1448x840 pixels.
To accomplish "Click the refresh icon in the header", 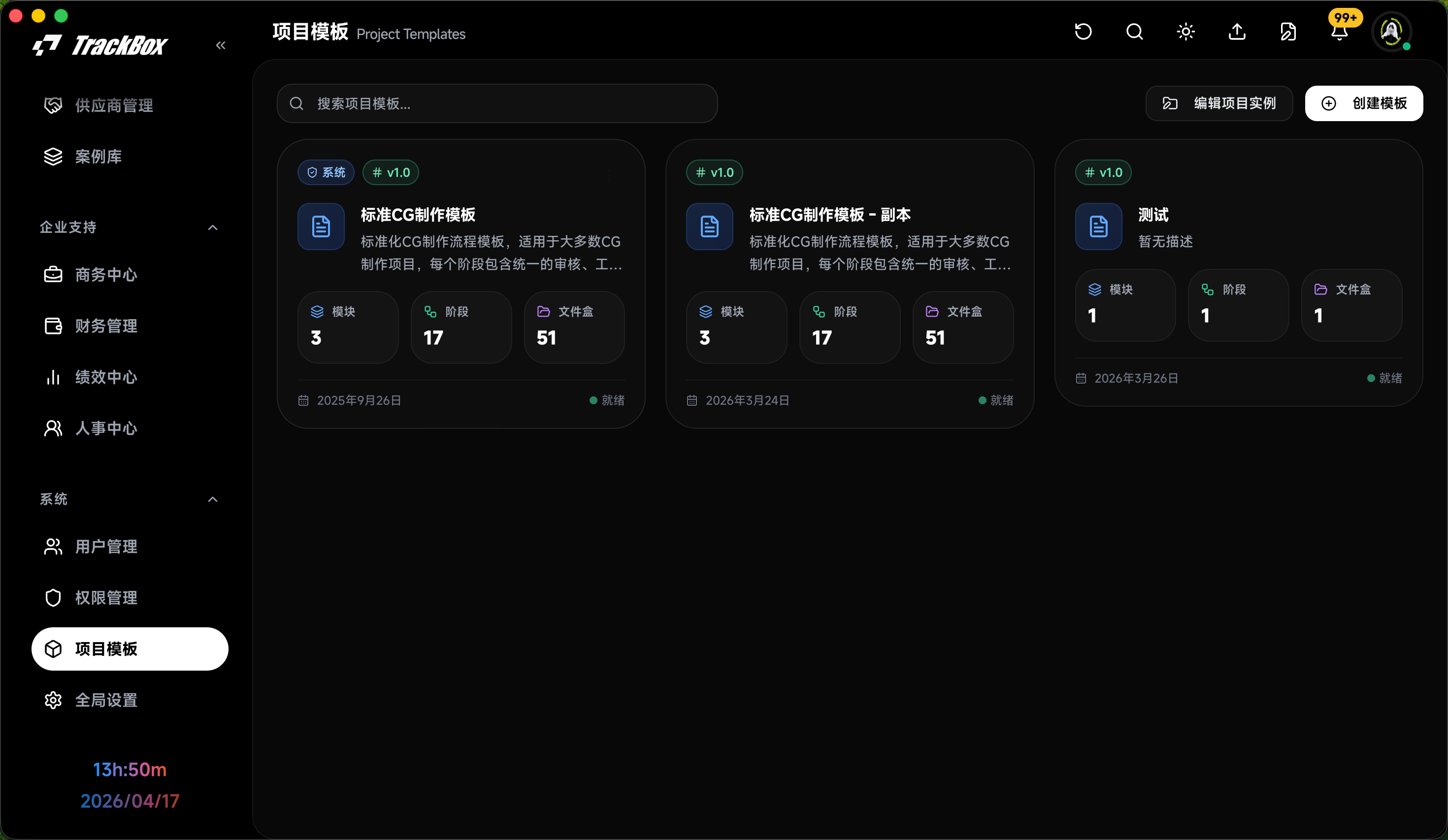I will (x=1083, y=32).
